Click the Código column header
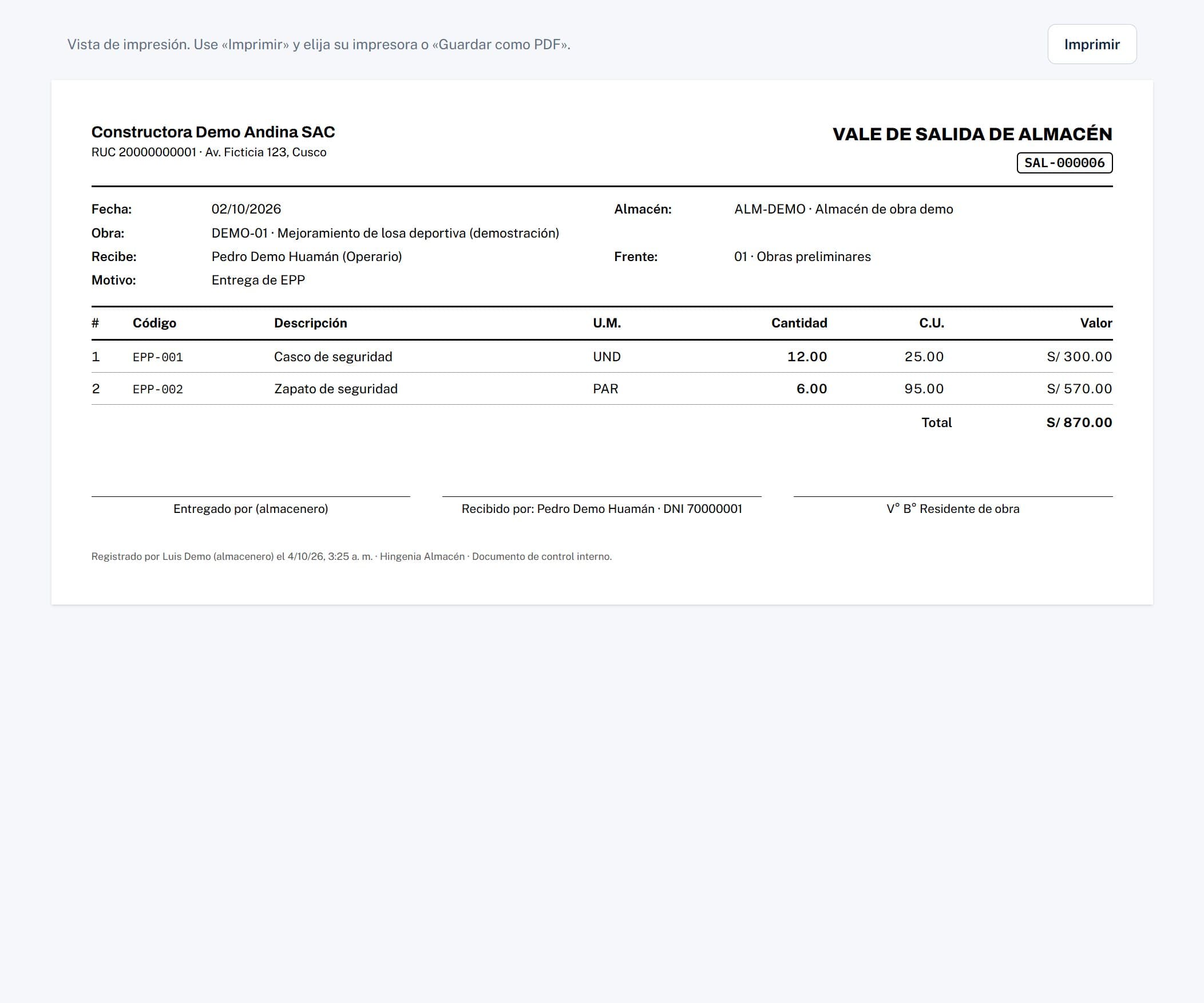The height and width of the screenshot is (1003, 1204). click(x=155, y=323)
